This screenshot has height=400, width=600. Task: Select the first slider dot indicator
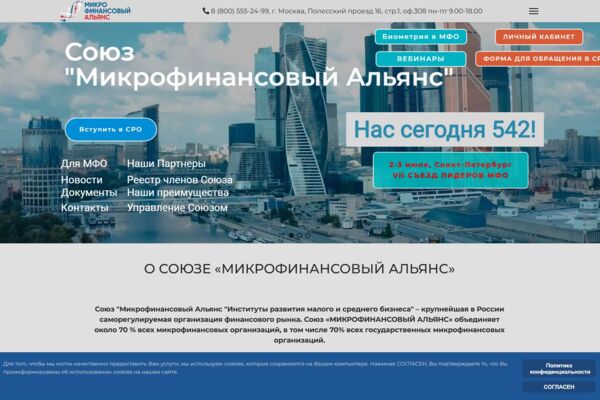(291, 235)
